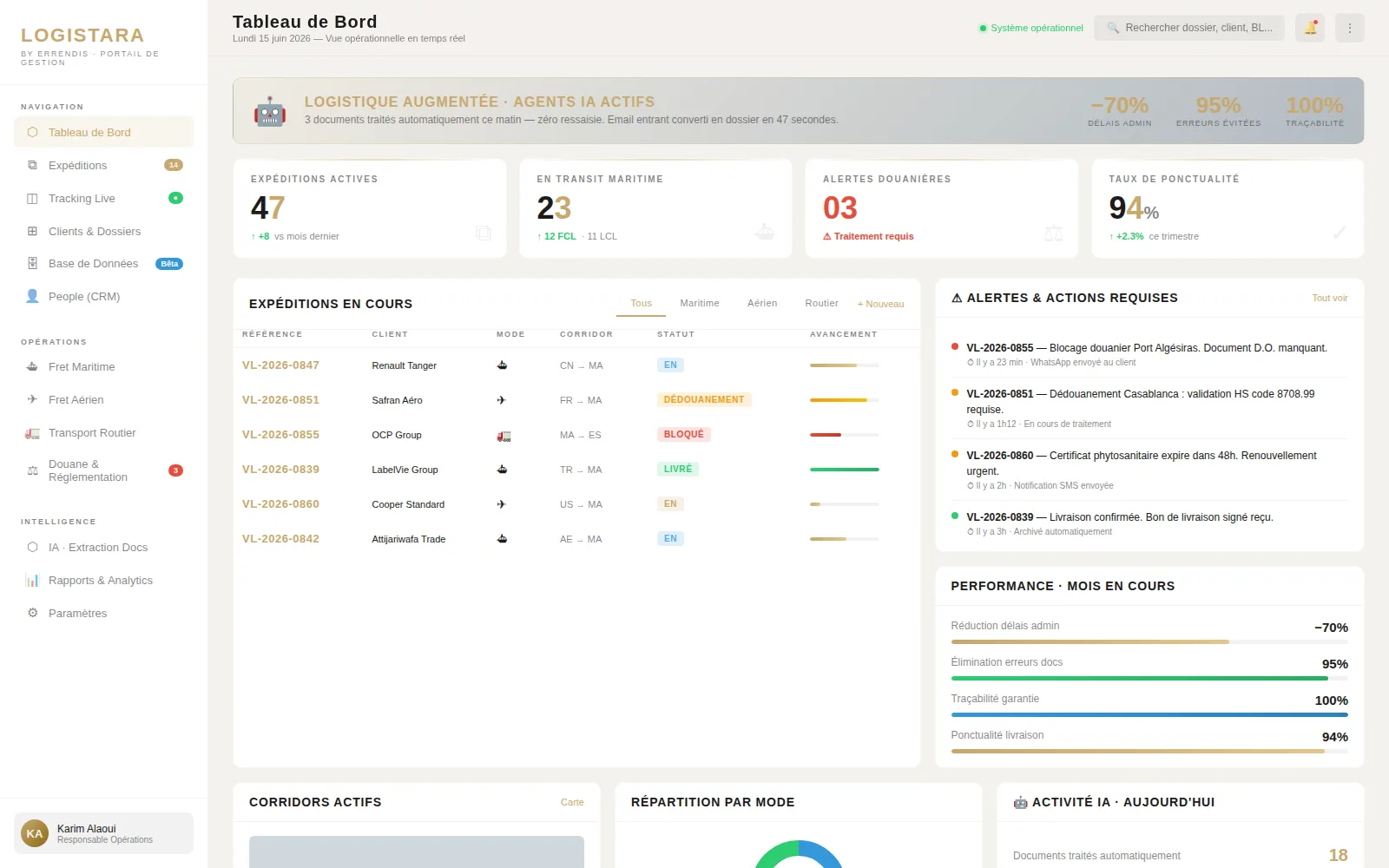Click the Traitement requis warning text

click(868, 237)
